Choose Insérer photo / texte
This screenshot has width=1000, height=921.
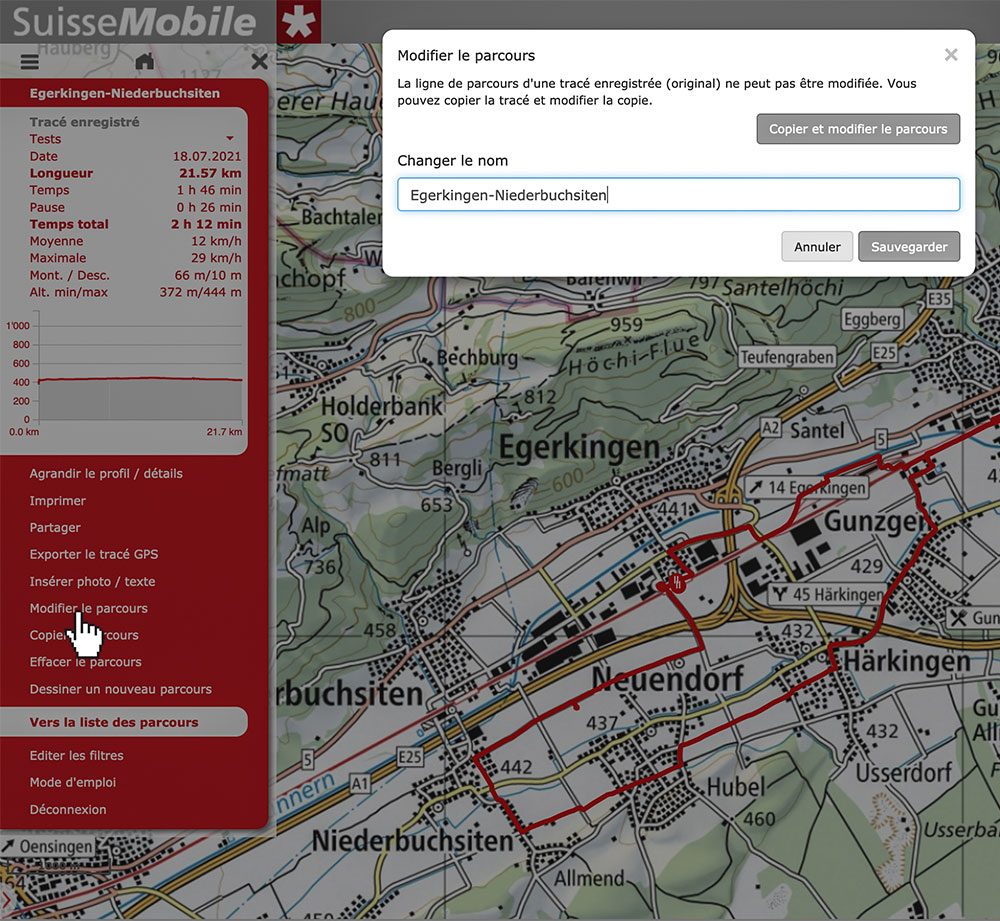coord(92,581)
